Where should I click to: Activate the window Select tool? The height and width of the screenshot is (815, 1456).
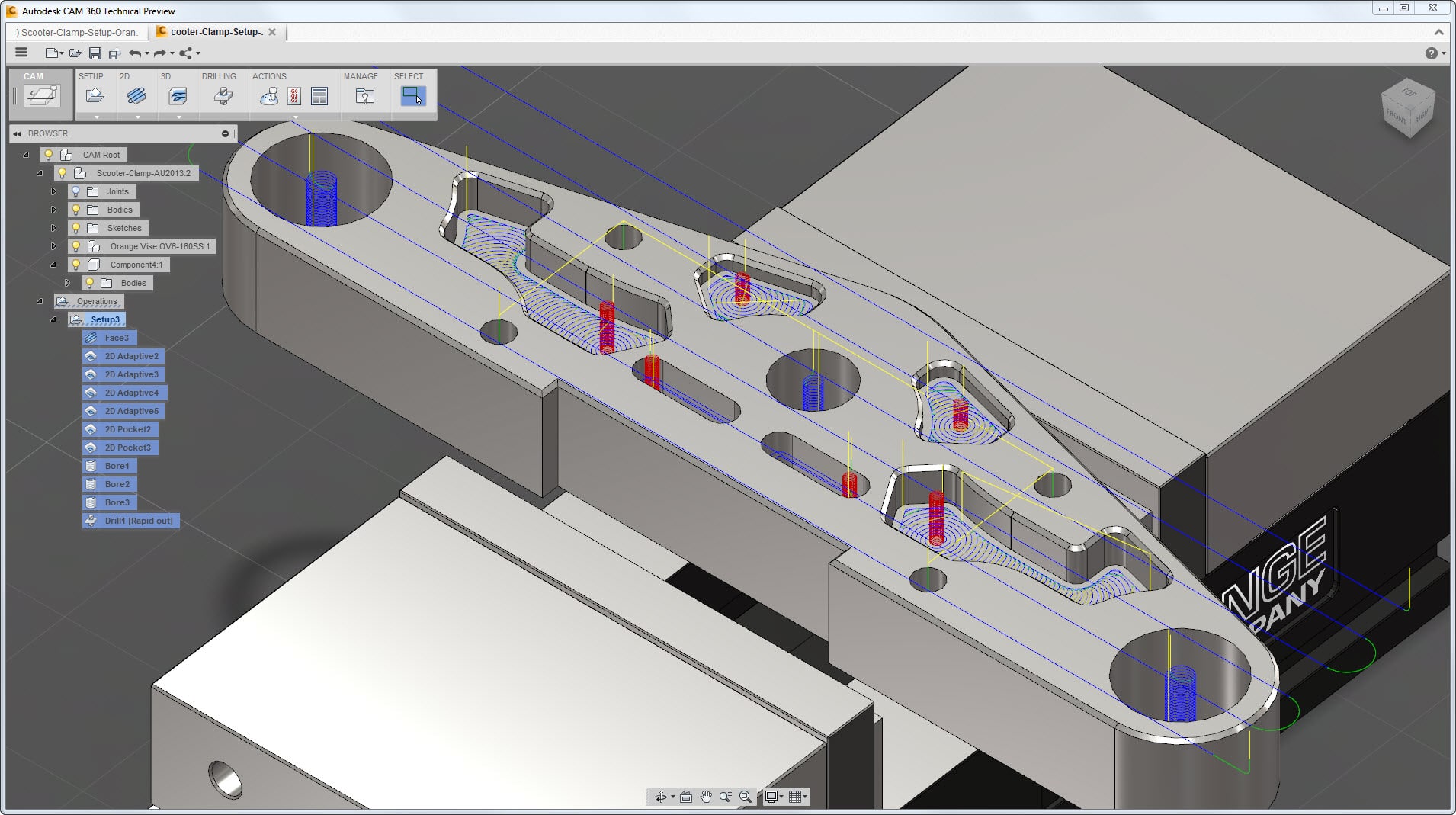[412, 95]
